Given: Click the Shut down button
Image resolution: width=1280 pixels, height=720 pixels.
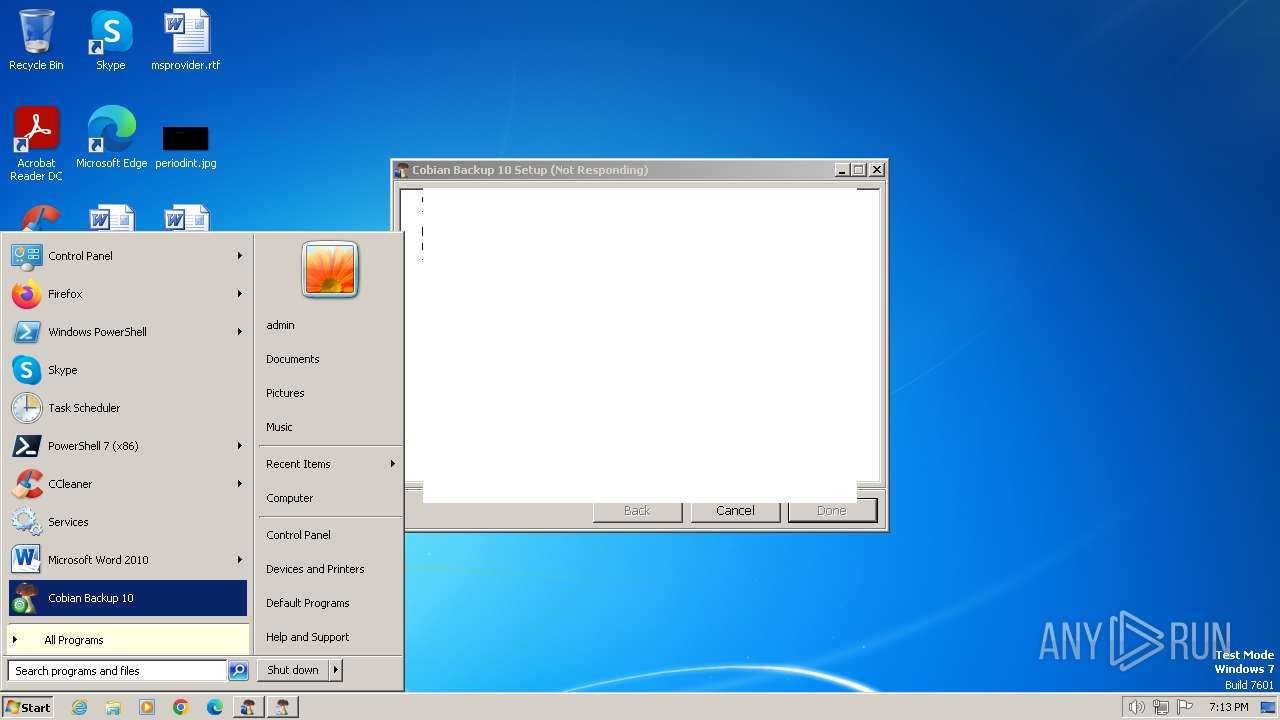Looking at the screenshot, I should [x=293, y=670].
